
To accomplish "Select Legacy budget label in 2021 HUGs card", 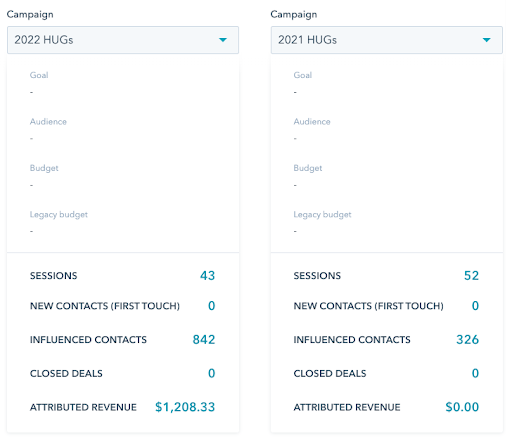I will point(322,215).
